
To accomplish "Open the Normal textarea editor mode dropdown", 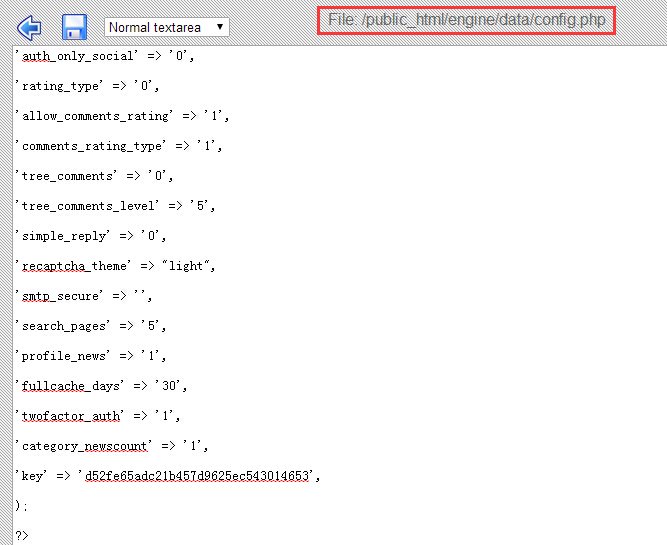I will coord(166,27).
